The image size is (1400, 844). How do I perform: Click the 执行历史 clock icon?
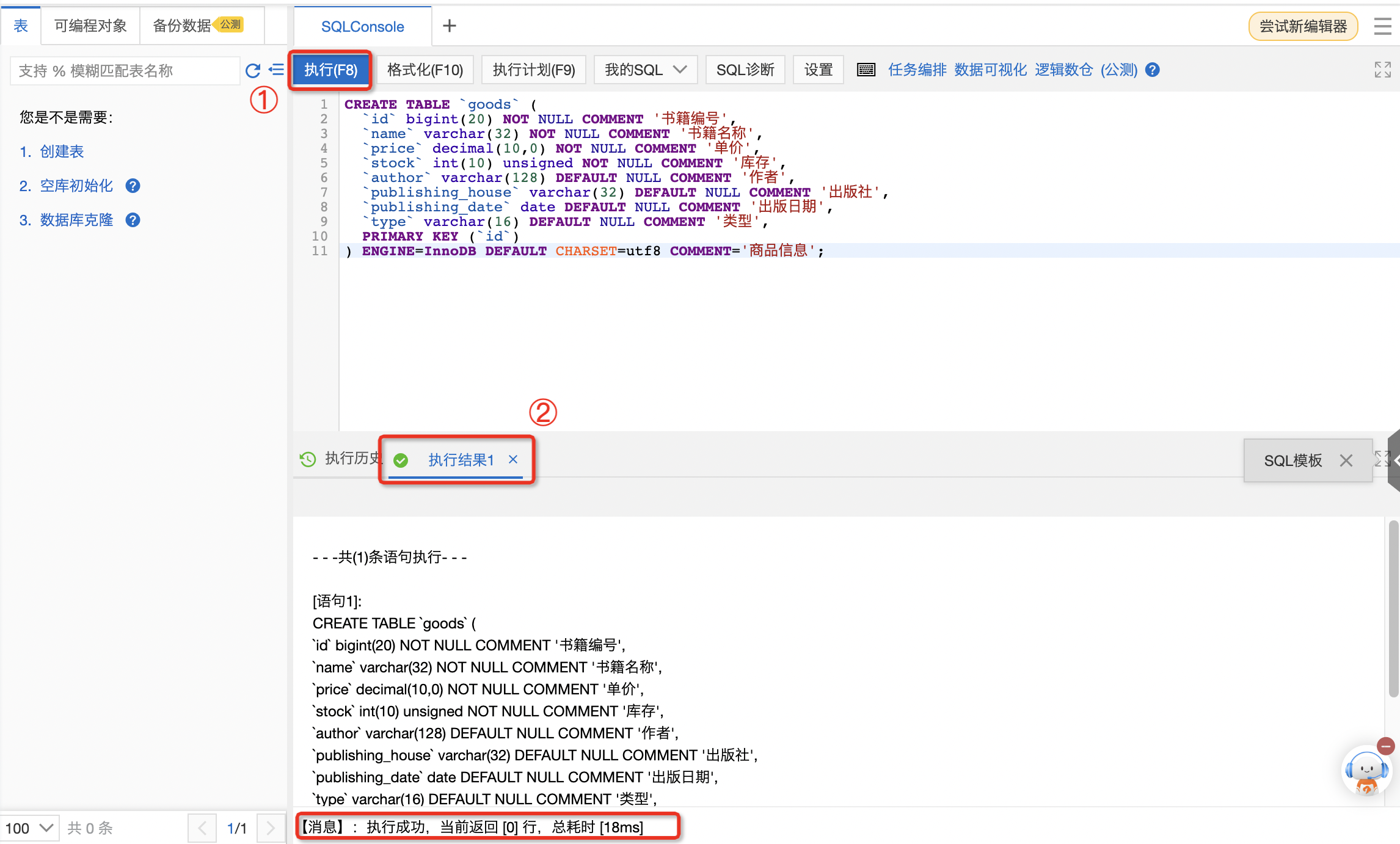(308, 459)
